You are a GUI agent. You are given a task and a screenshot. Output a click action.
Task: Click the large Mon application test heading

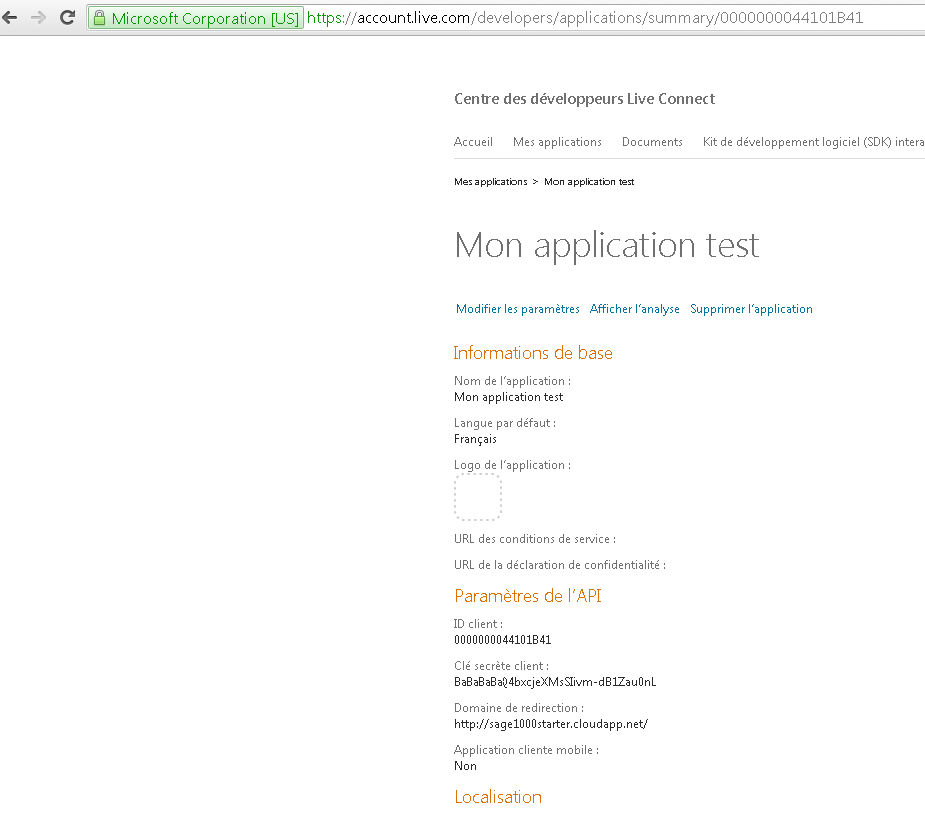click(606, 245)
